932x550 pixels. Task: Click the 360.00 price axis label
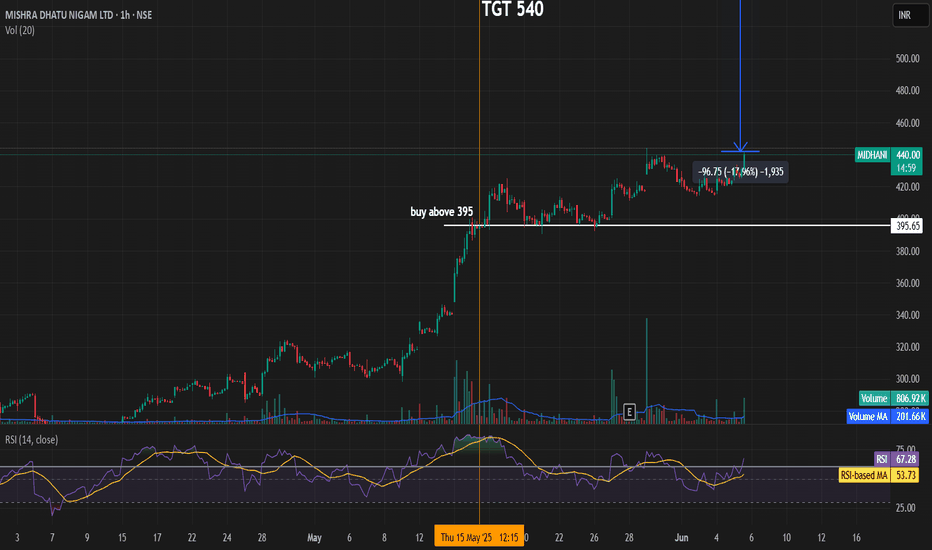pyautogui.click(x=907, y=283)
